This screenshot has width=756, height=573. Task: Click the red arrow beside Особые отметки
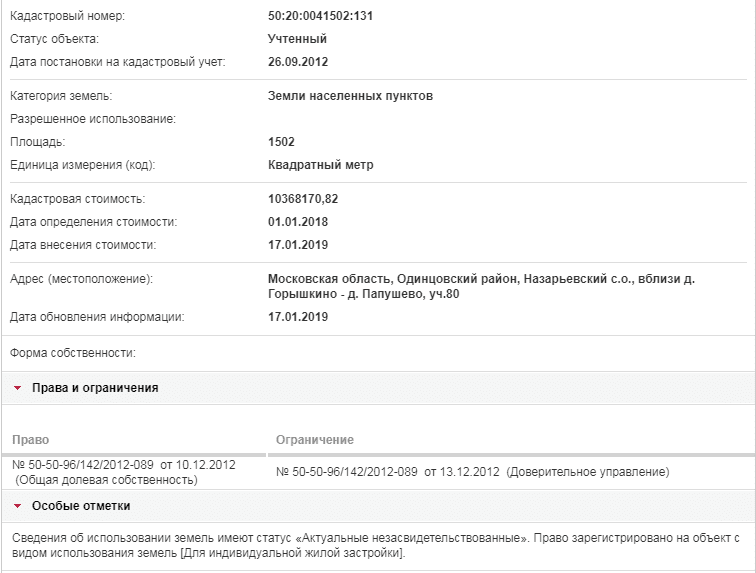pyautogui.click(x=18, y=506)
